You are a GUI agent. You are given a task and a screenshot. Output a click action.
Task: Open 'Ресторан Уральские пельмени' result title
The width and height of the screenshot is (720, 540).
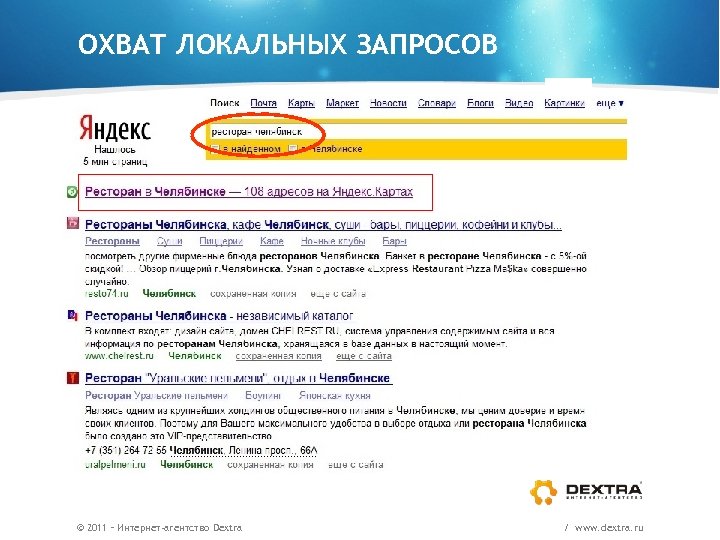click(x=237, y=378)
